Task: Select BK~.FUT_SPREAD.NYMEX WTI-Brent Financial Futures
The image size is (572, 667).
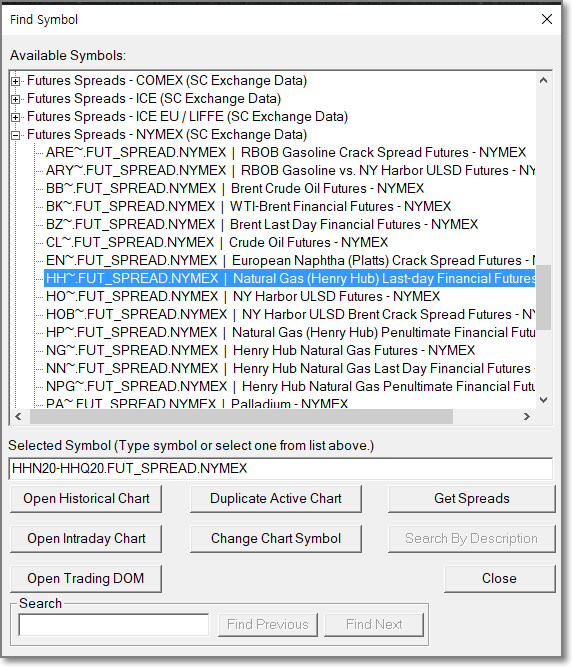Action: [x=248, y=206]
